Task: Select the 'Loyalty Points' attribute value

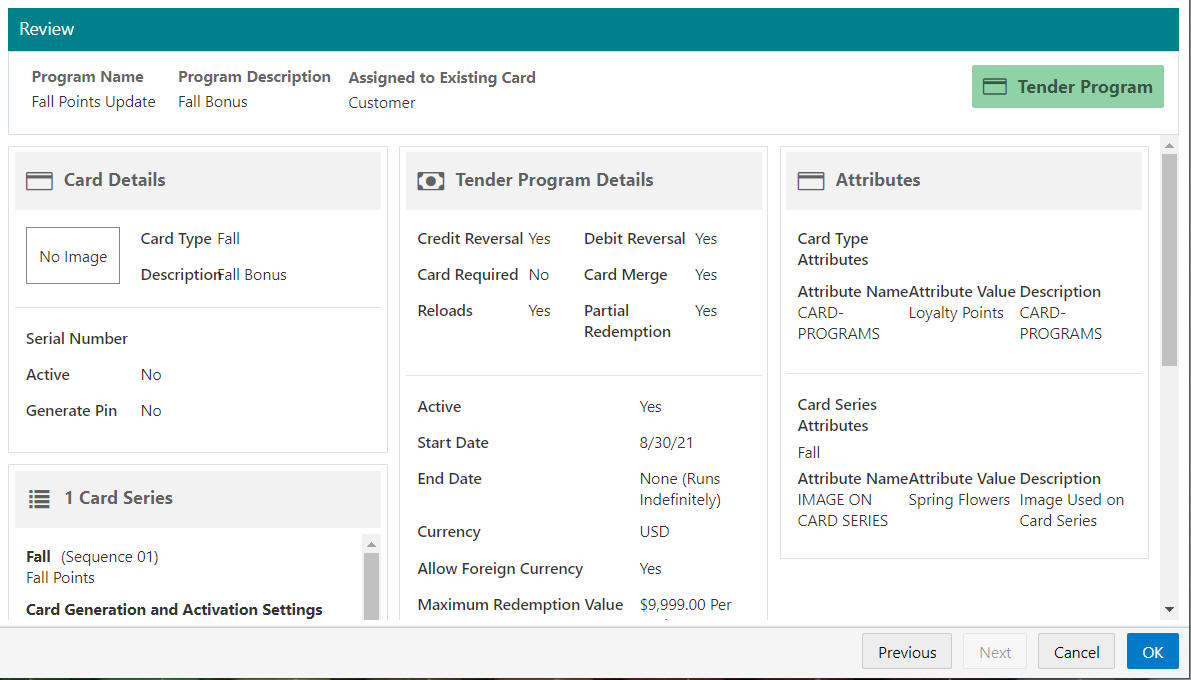Action: tap(956, 313)
